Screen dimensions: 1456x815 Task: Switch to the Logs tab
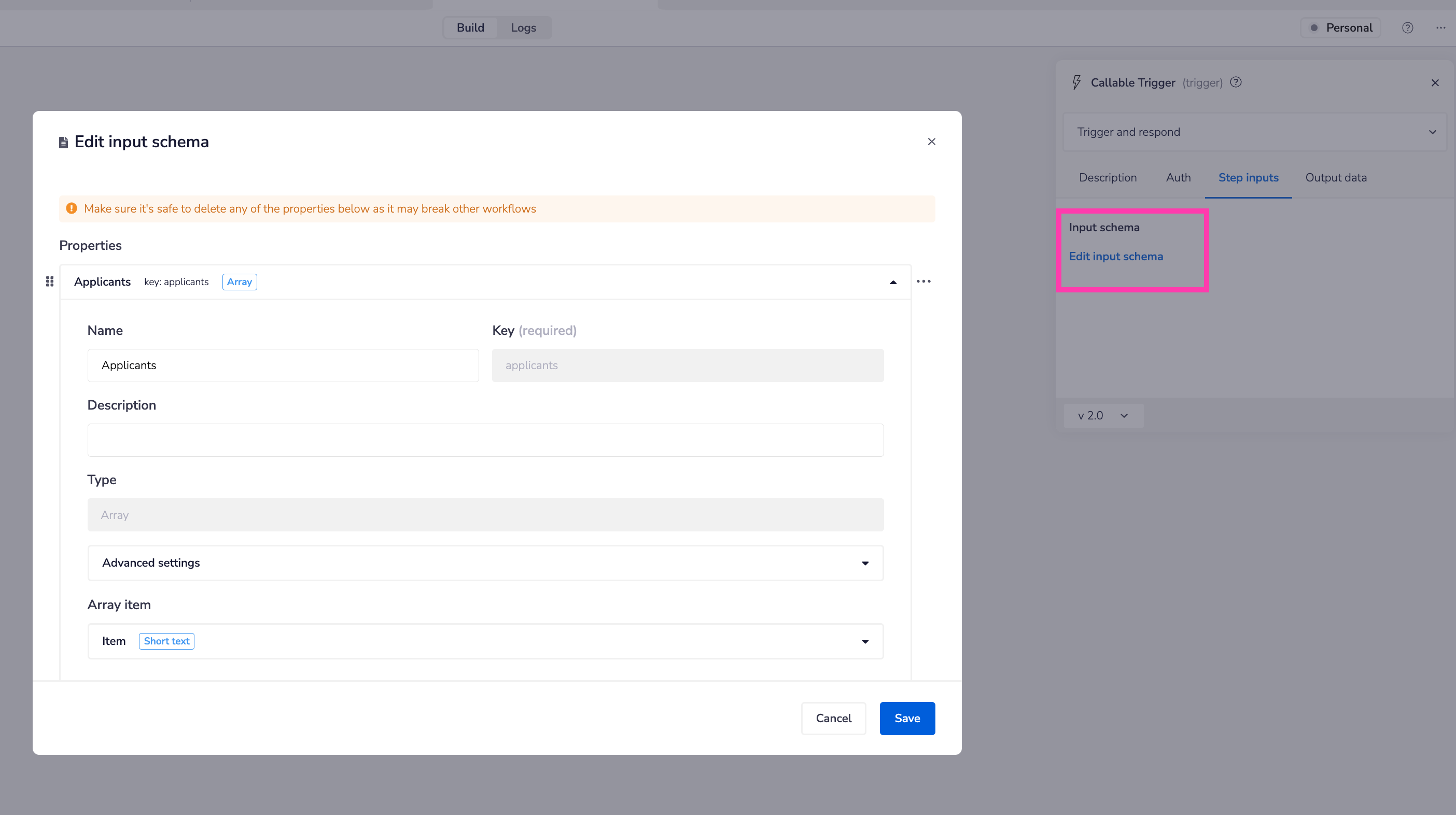523,27
